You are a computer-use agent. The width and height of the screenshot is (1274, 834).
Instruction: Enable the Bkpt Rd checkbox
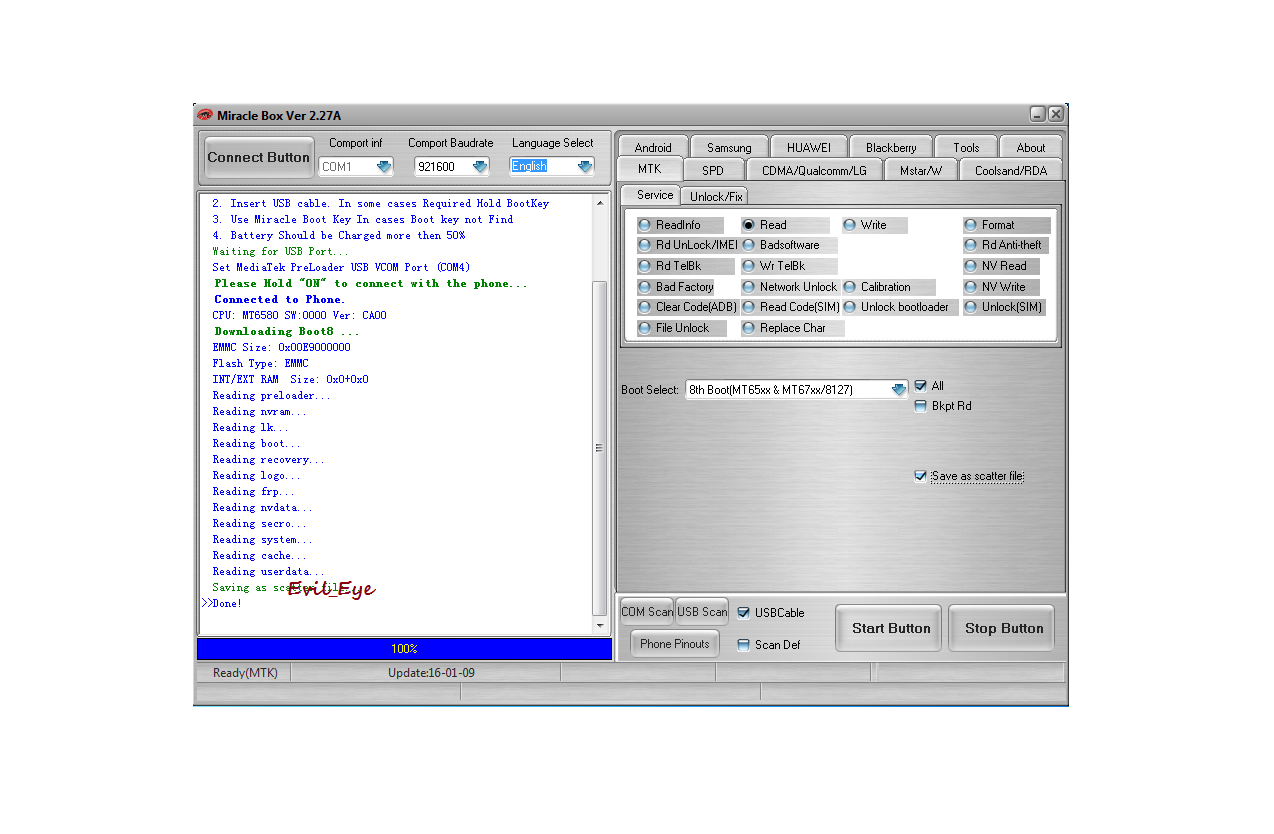click(921, 406)
